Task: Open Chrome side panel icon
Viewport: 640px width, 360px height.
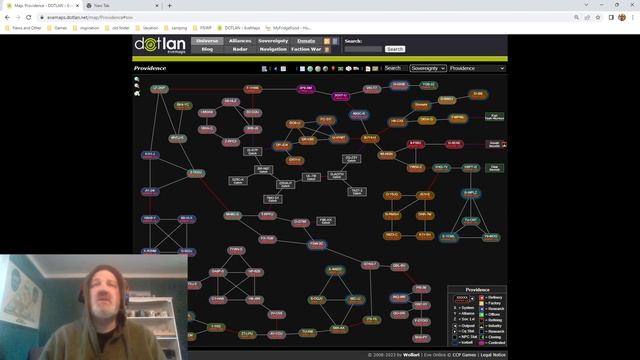Action: coord(611,18)
